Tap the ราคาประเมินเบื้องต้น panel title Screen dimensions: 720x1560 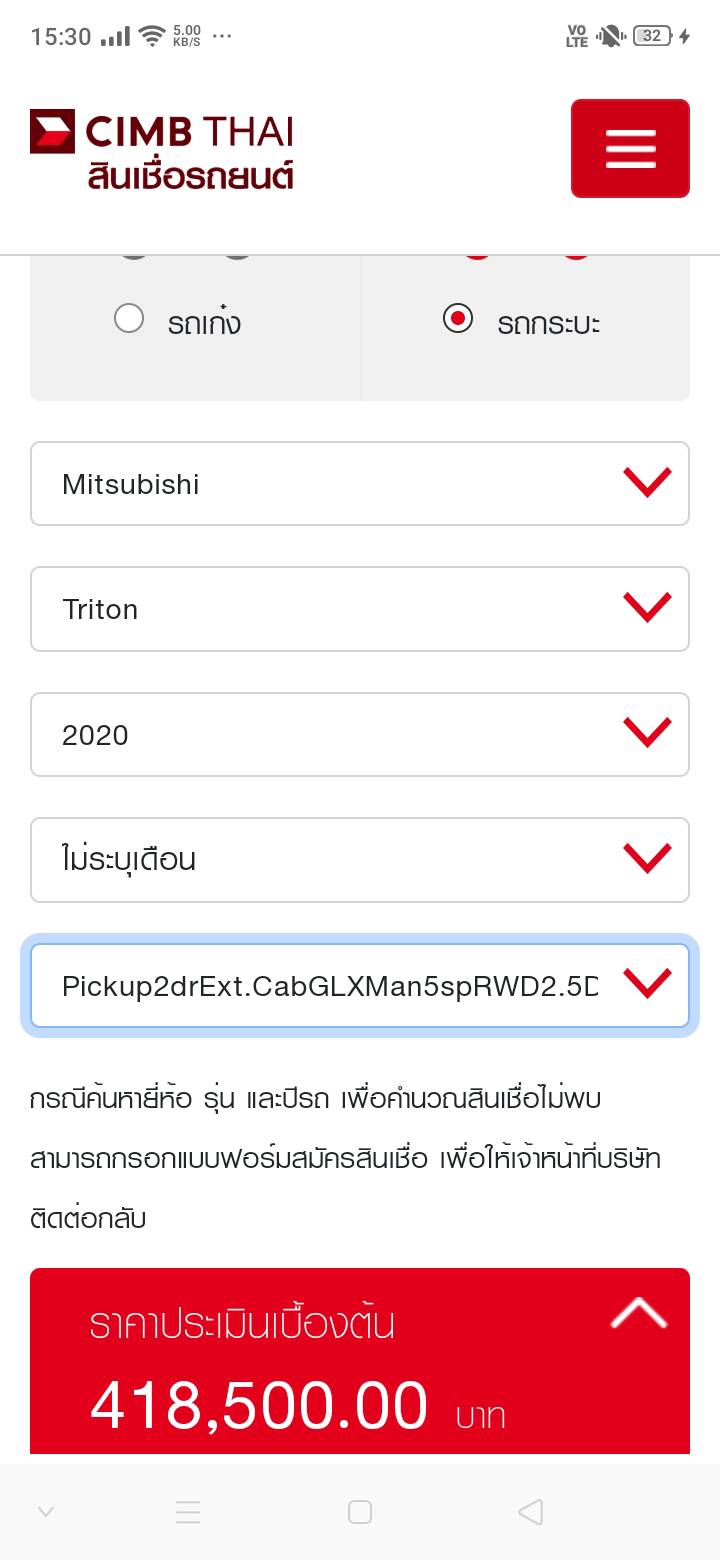click(x=242, y=1324)
